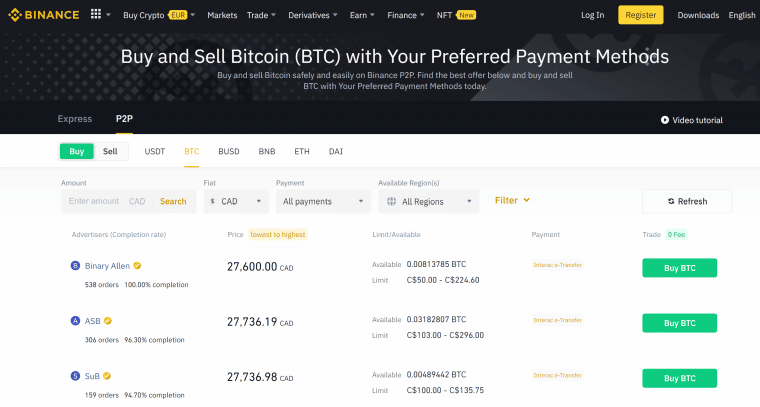
Task: Click SuB's advertiser avatar icon
Action: click(75, 376)
